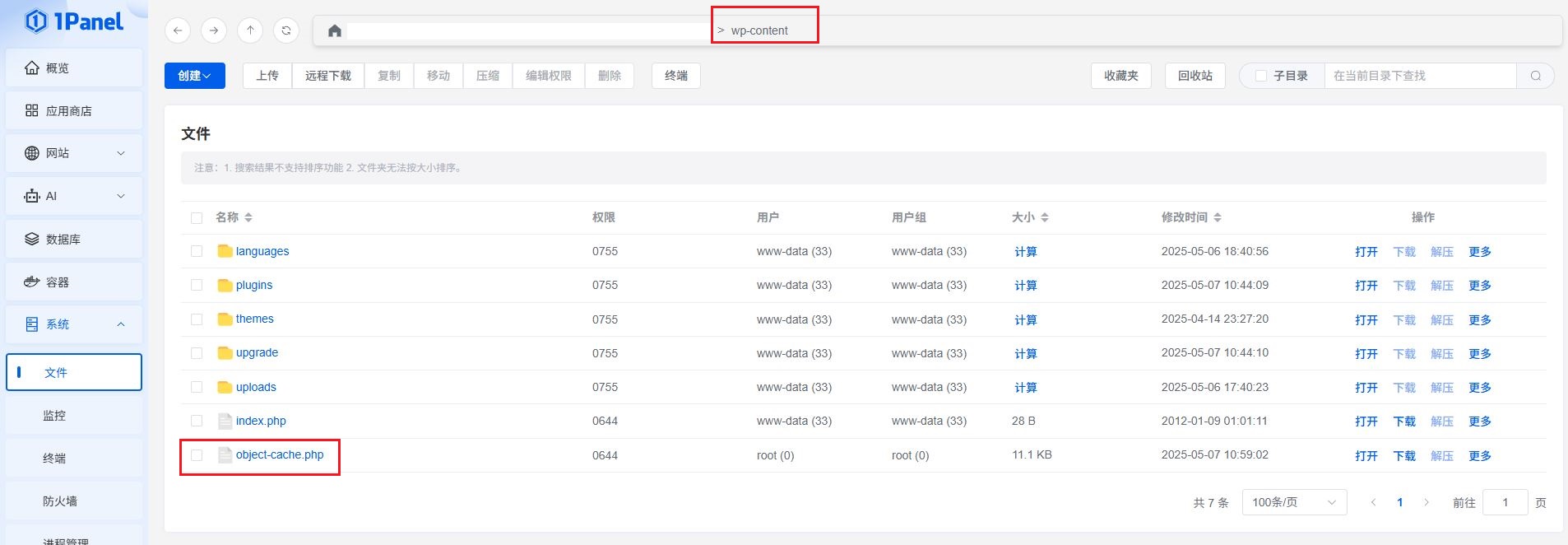Select 监控 monitoring in the sidebar
This screenshot has width=1568, height=545.
point(74,416)
